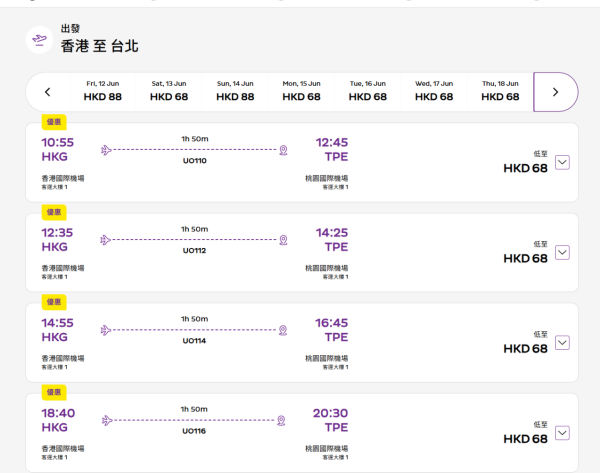Show later dates with right arrow

(x=555, y=92)
